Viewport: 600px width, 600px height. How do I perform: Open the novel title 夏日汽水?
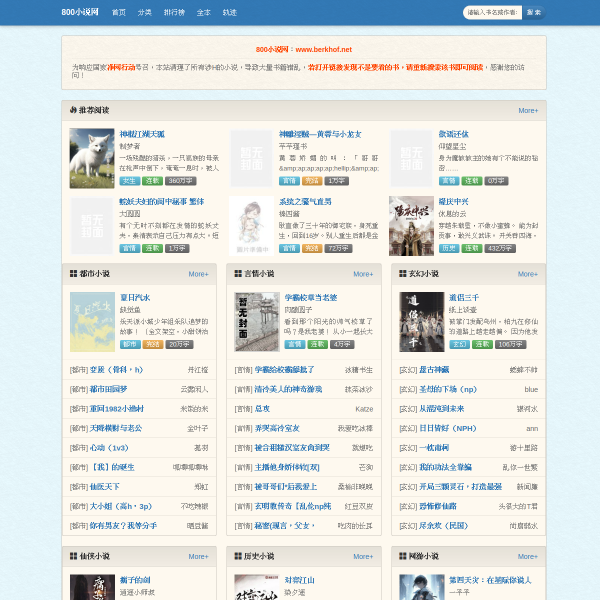point(135,298)
